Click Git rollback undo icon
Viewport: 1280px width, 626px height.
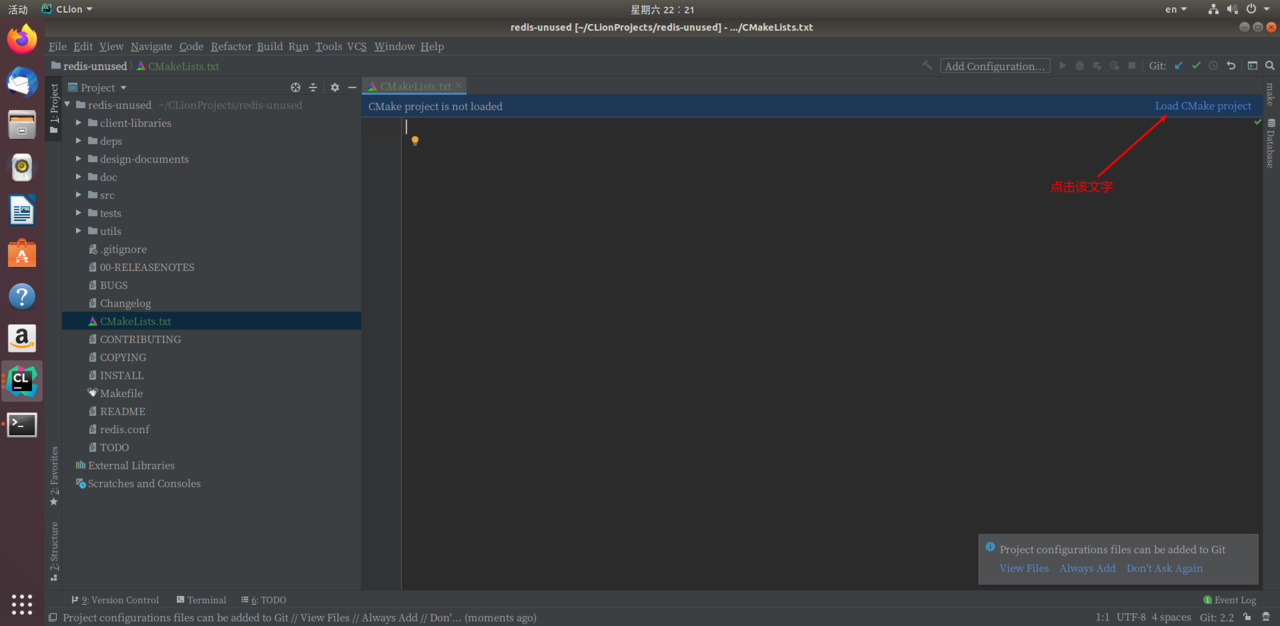[x=1231, y=66]
